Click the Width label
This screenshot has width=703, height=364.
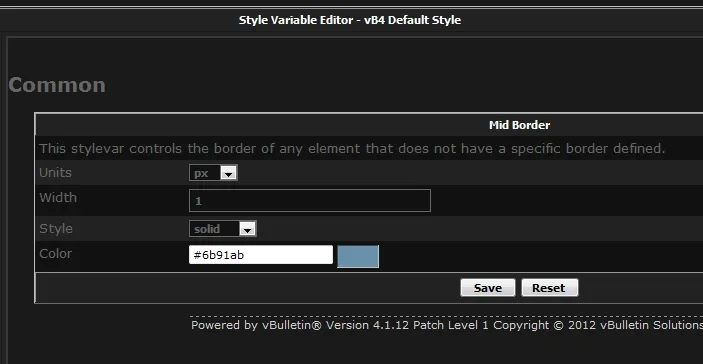coord(58,198)
